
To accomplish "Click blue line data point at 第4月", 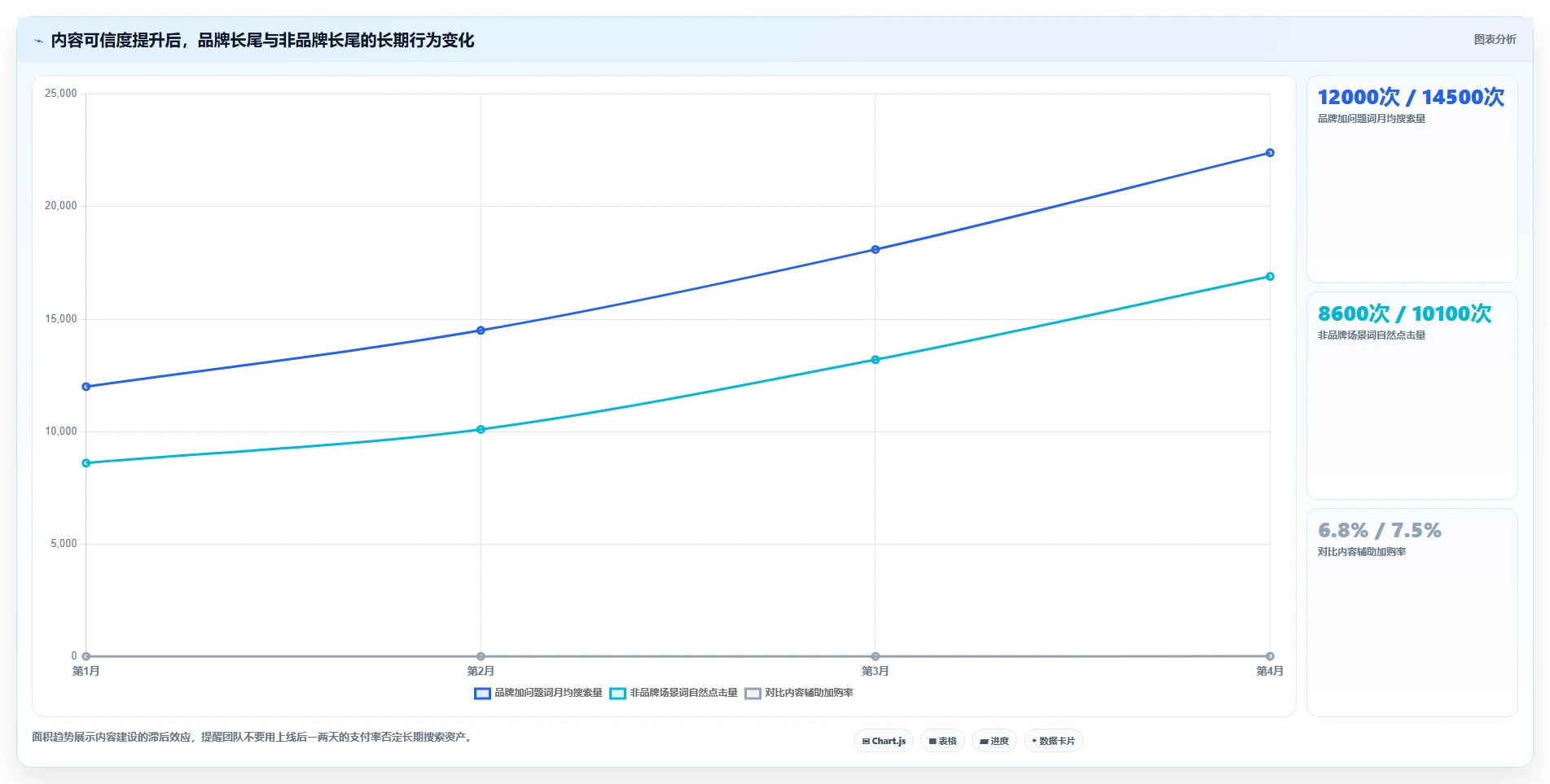I will [x=1270, y=153].
